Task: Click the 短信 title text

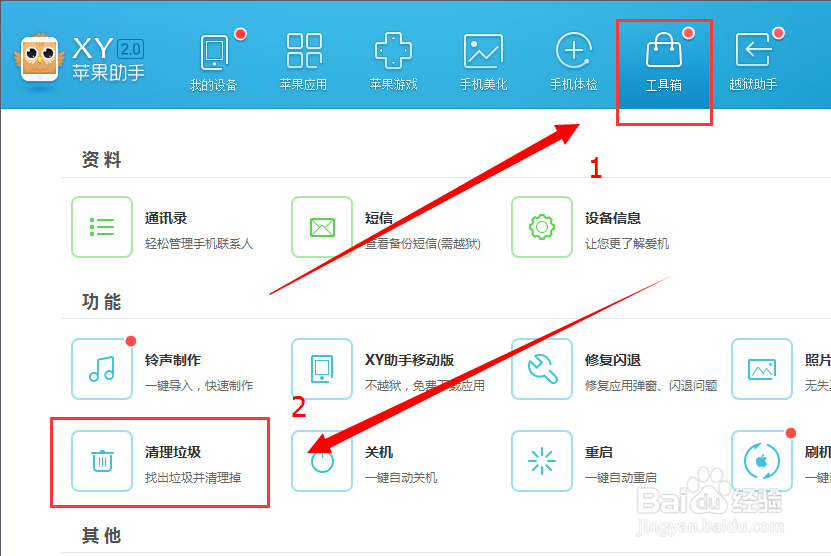Action: click(379, 218)
